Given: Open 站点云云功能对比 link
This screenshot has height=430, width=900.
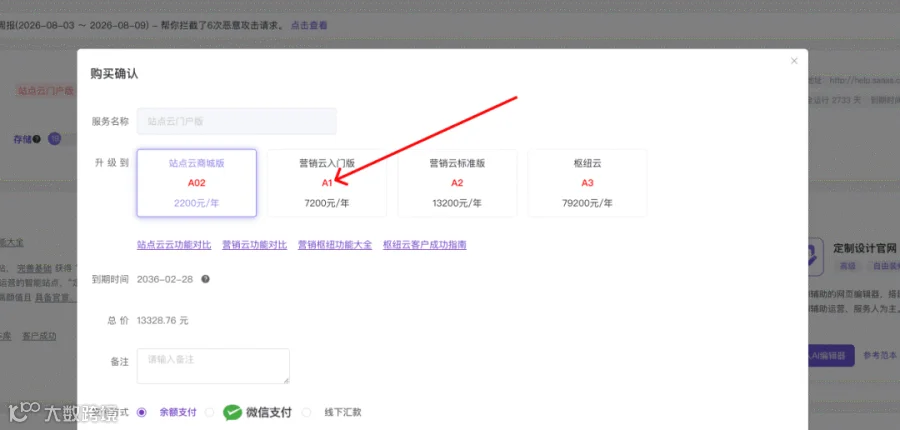Looking at the screenshot, I should [x=174, y=245].
